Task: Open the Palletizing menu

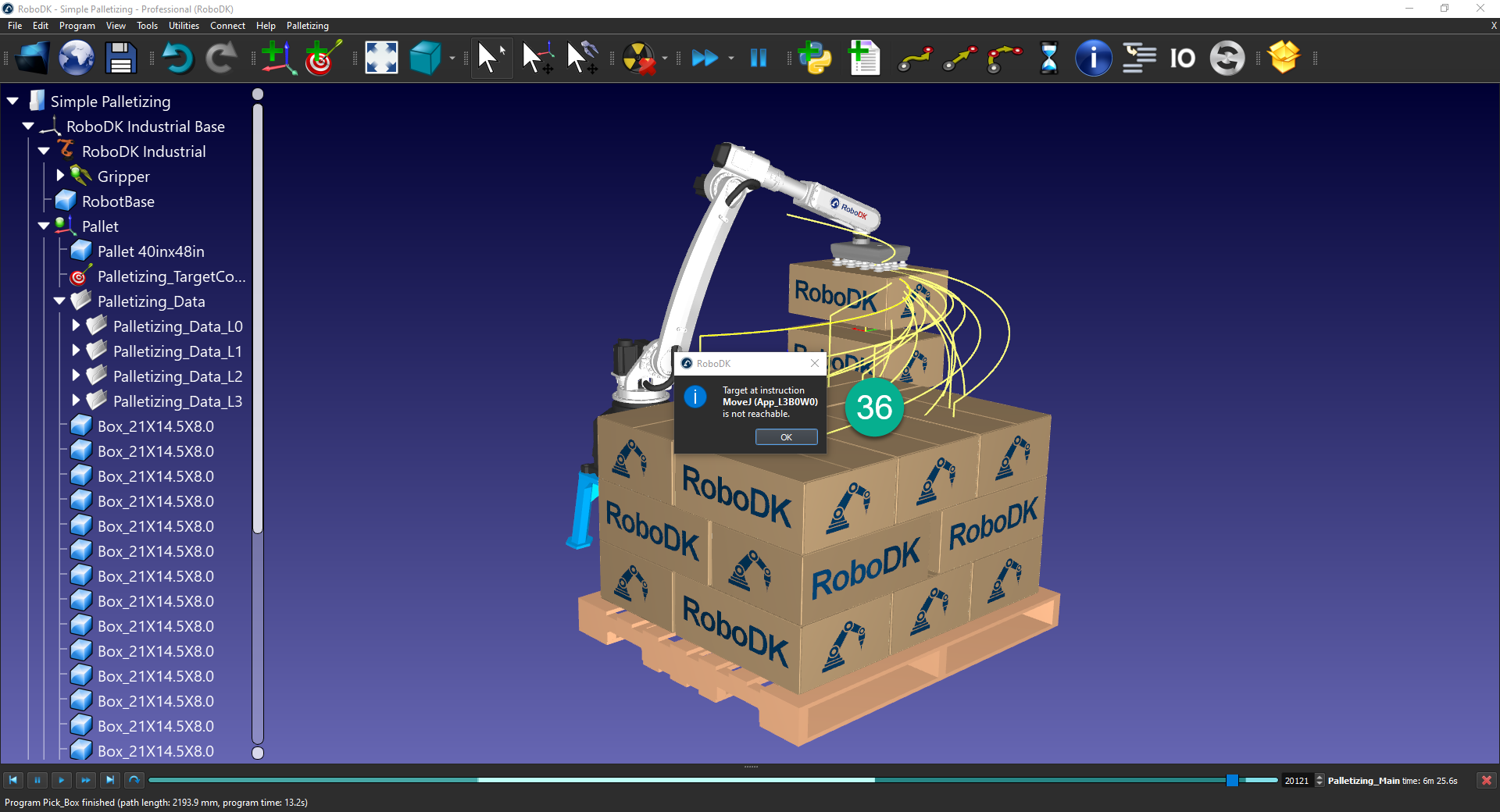Action: pyautogui.click(x=306, y=26)
